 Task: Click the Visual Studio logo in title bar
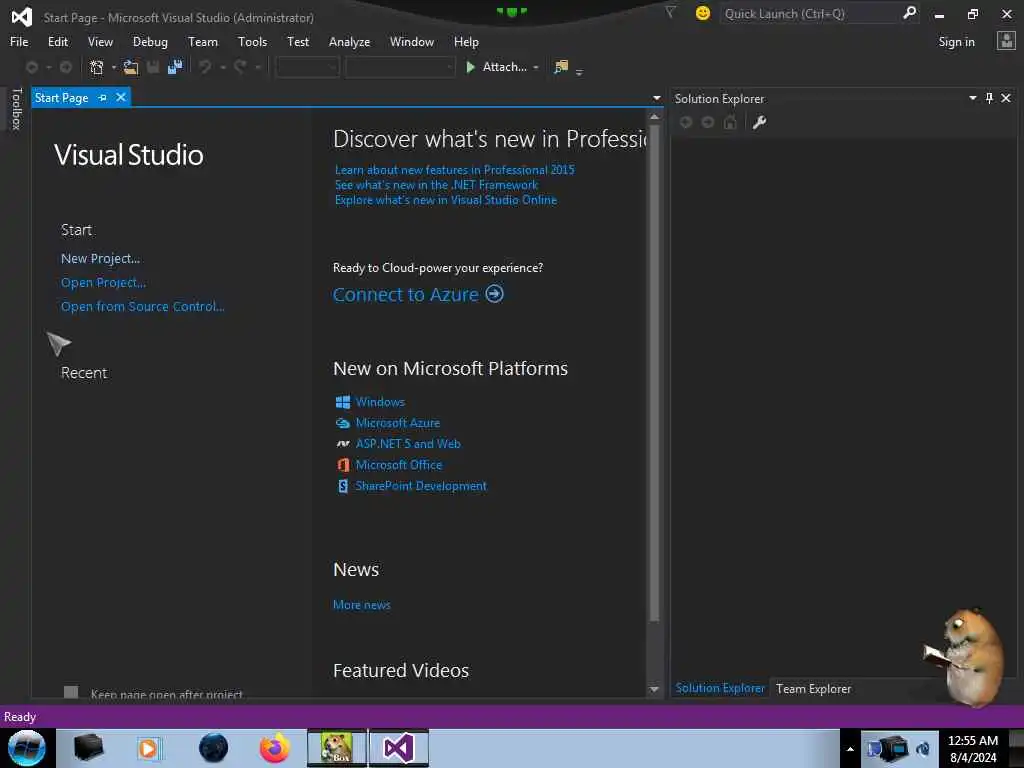(22, 17)
